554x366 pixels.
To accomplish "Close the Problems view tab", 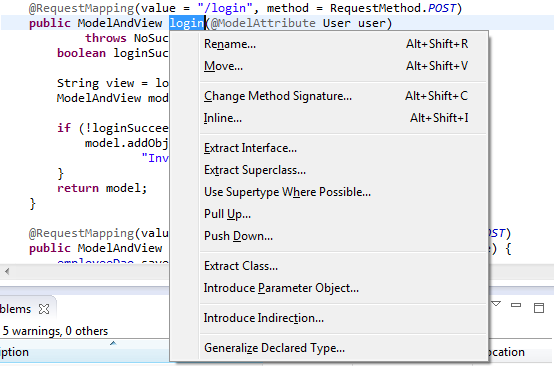I will pyautogui.click(x=44, y=309).
